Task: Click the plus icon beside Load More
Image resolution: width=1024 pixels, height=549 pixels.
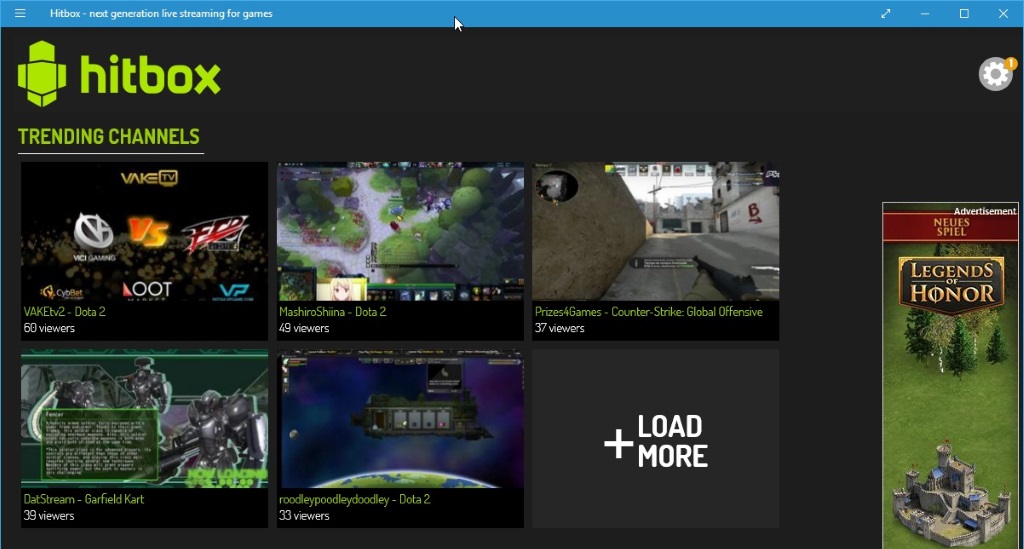Action: click(618, 442)
